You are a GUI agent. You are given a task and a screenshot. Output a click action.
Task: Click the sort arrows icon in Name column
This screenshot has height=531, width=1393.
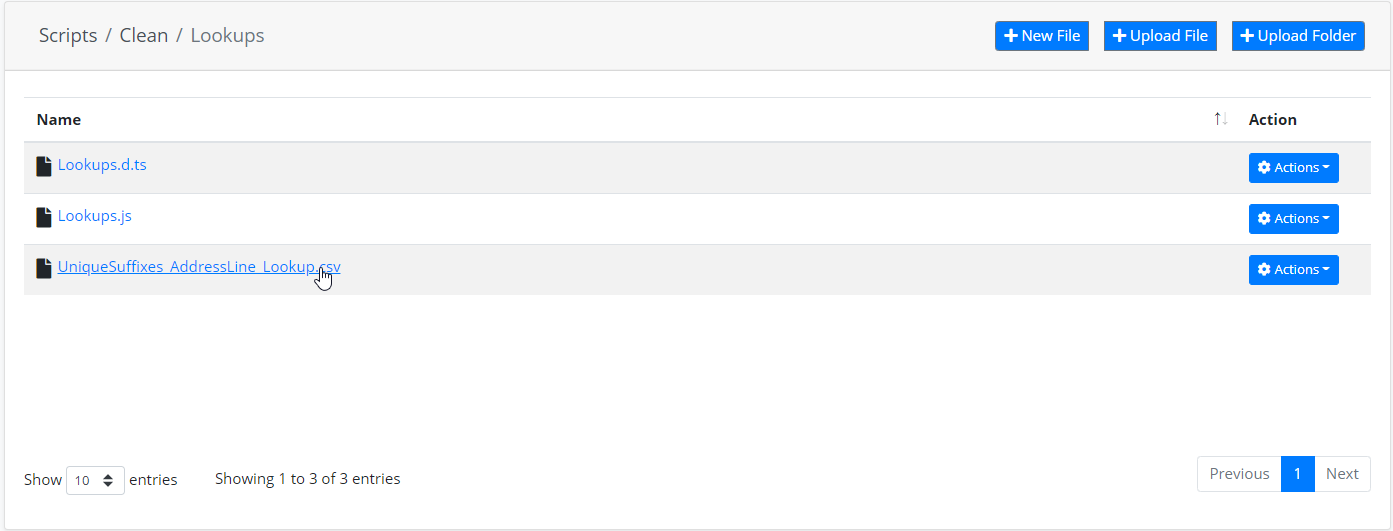(x=1220, y=119)
